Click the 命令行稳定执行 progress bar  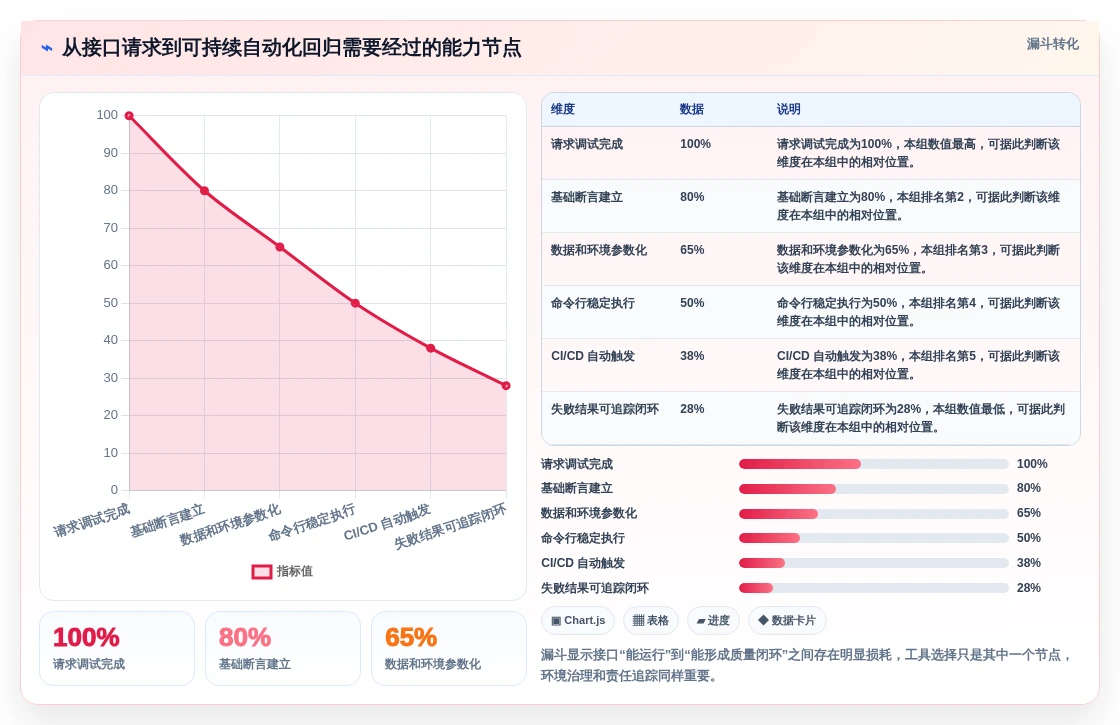click(874, 539)
